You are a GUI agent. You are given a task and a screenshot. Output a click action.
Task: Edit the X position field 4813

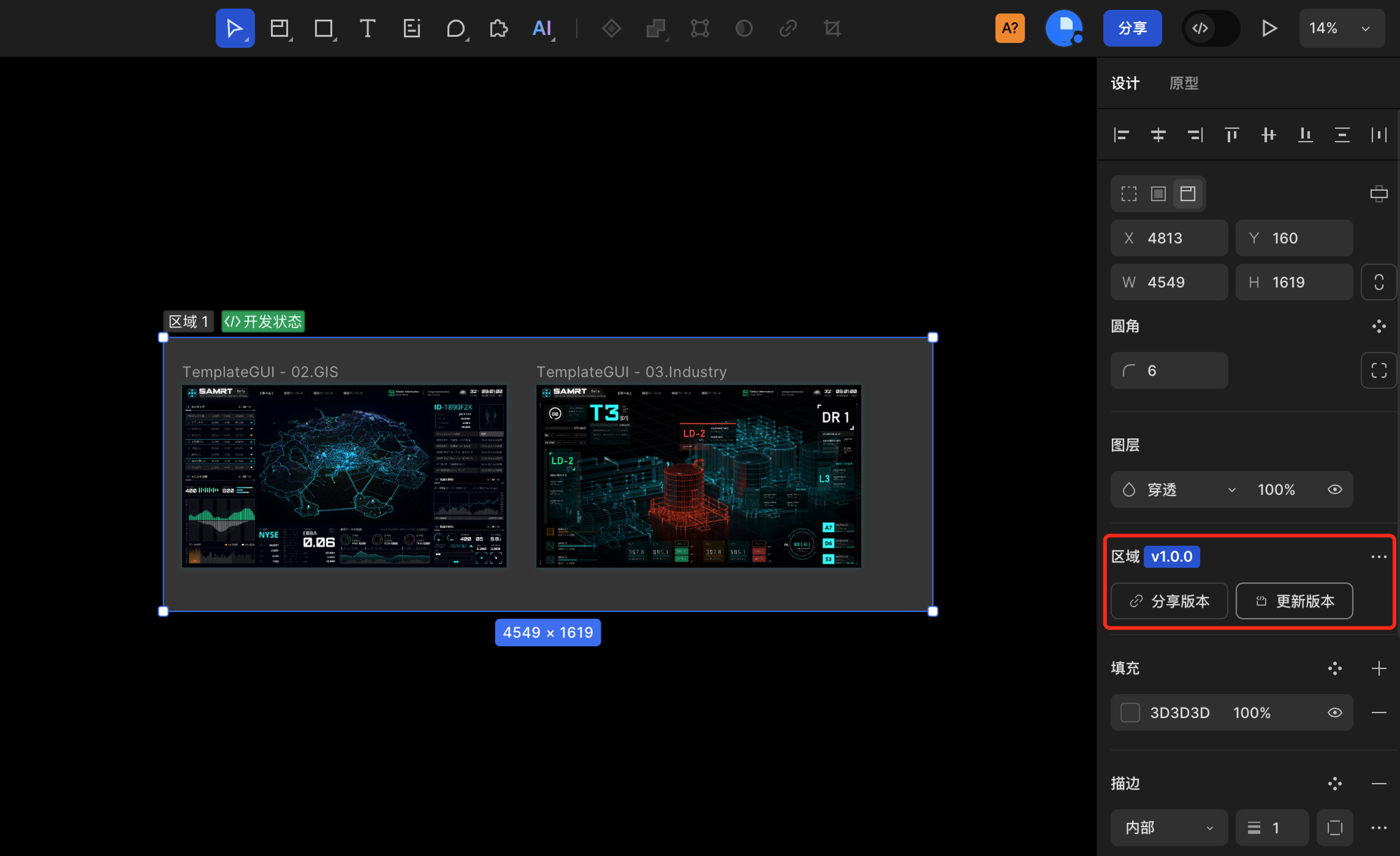point(1169,238)
